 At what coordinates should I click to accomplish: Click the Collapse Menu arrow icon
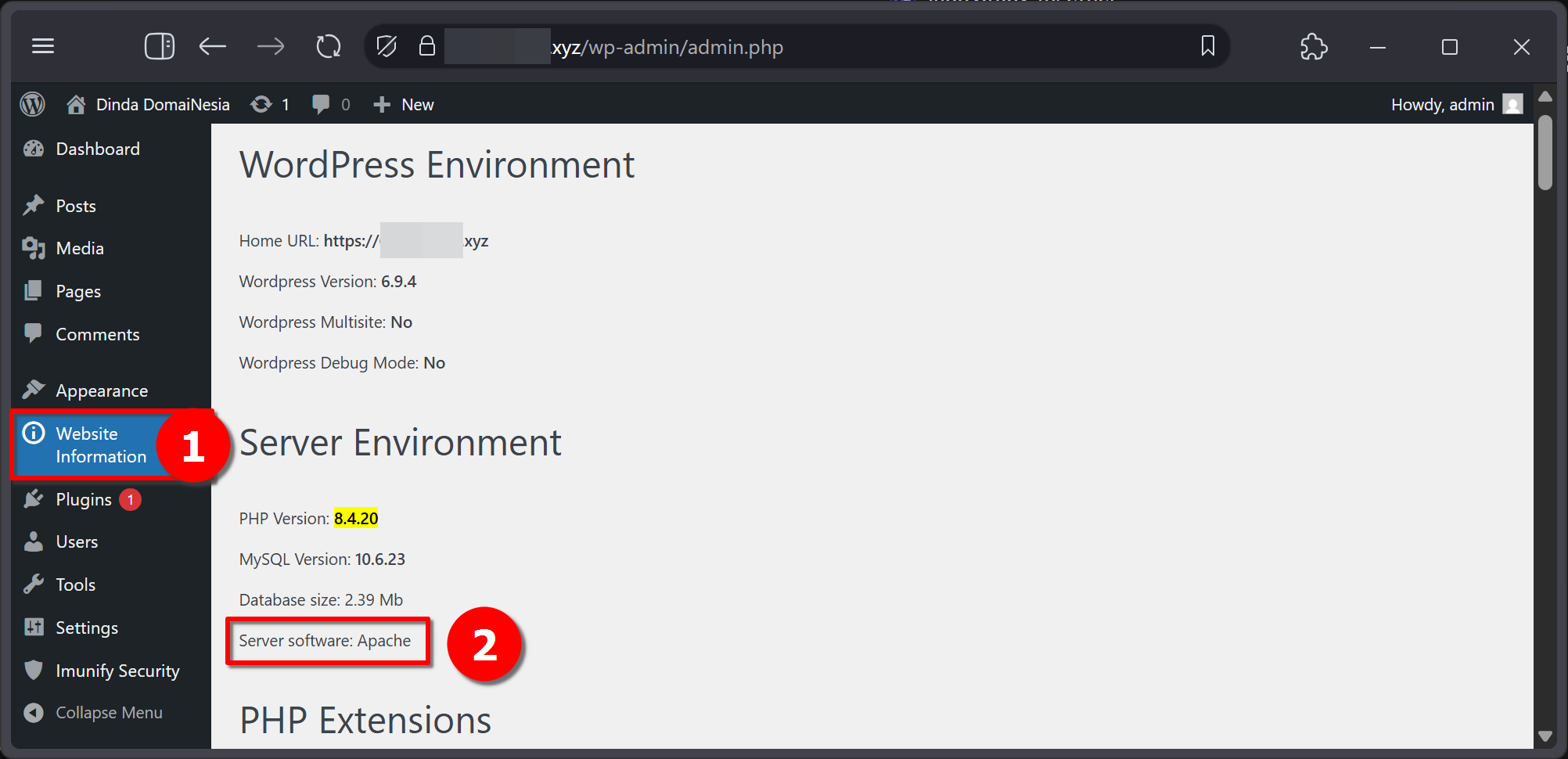coord(34,713)
